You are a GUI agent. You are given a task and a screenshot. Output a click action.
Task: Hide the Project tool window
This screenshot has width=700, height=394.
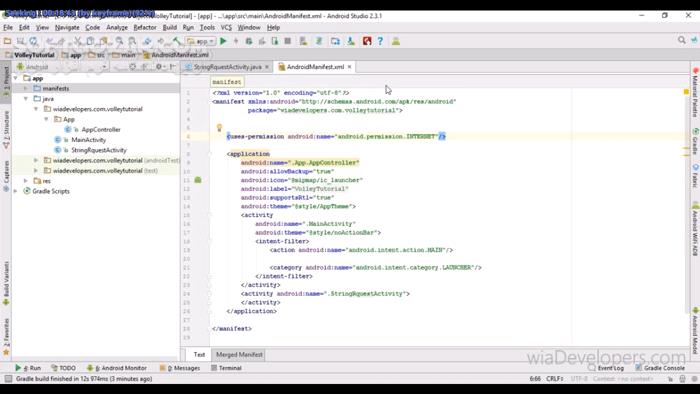pos(172,67)
